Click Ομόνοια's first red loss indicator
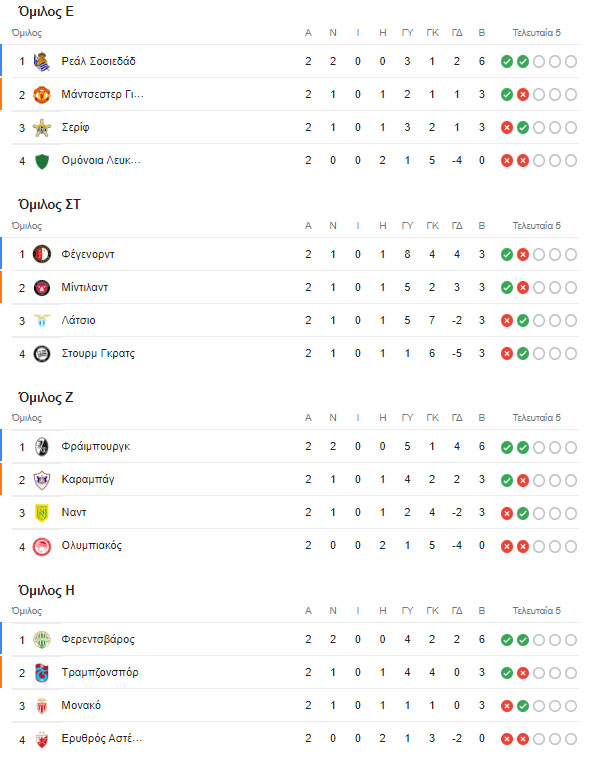This screenshot has width=600, height=761. pos(507,161)
